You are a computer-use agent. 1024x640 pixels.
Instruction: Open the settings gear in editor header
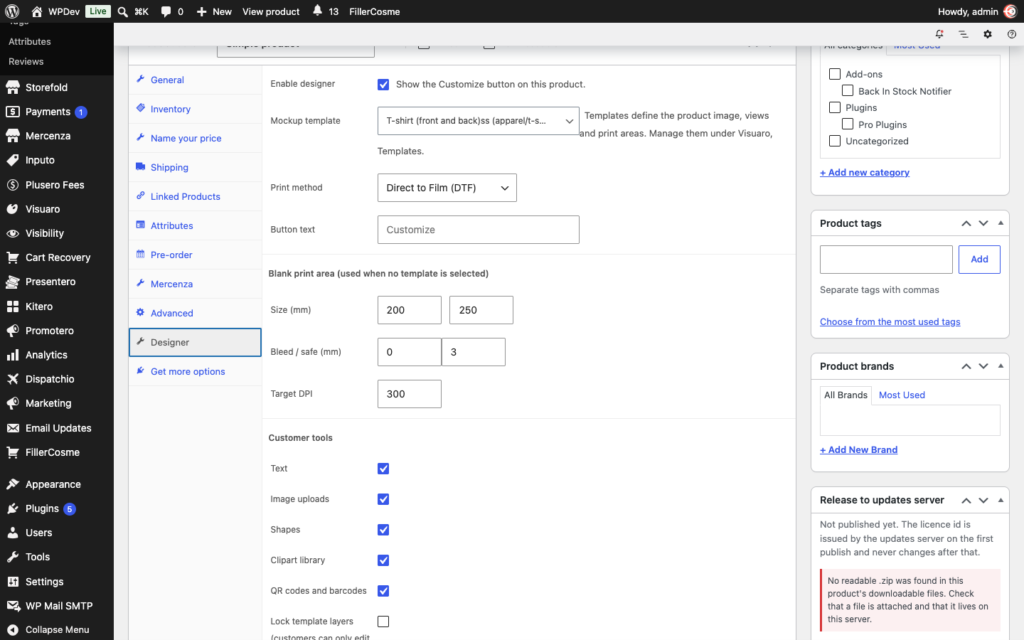[x=987, y=34]
